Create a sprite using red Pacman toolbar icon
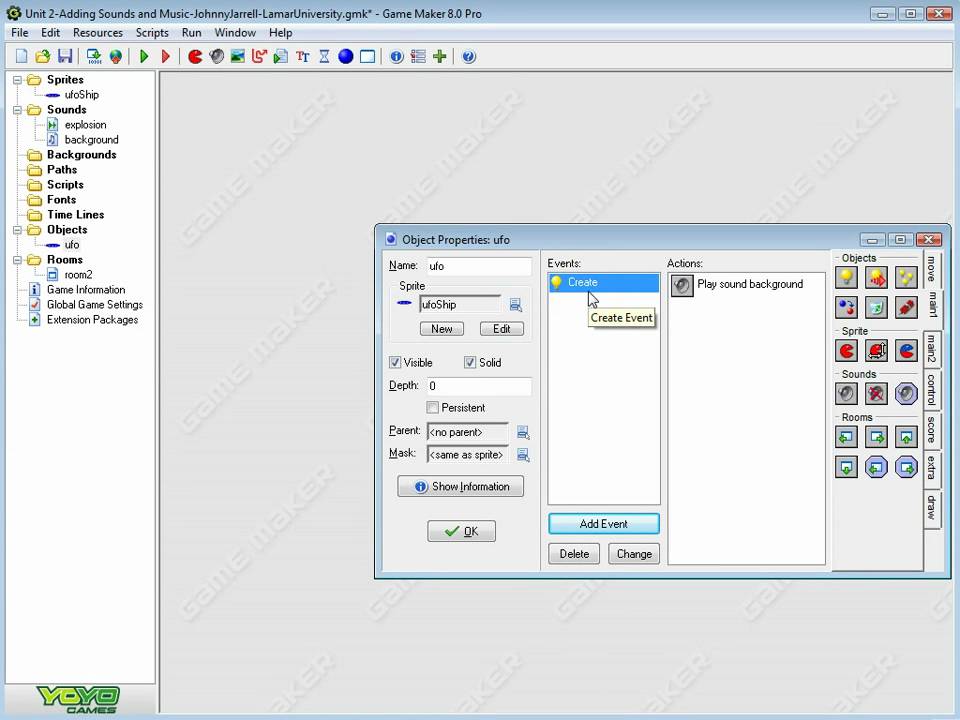 [195, 57]
